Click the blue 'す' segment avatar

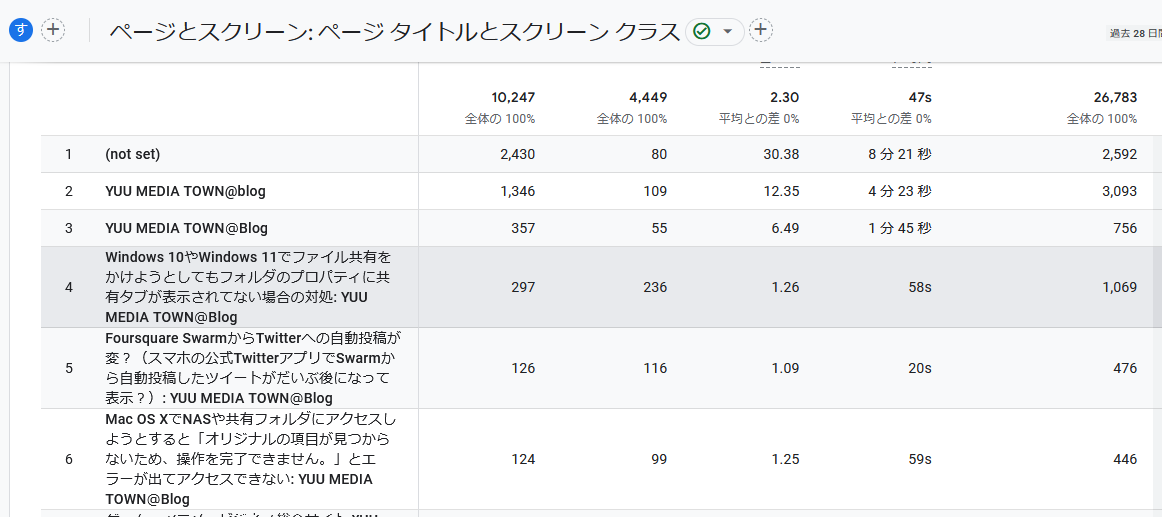(21, 30)
